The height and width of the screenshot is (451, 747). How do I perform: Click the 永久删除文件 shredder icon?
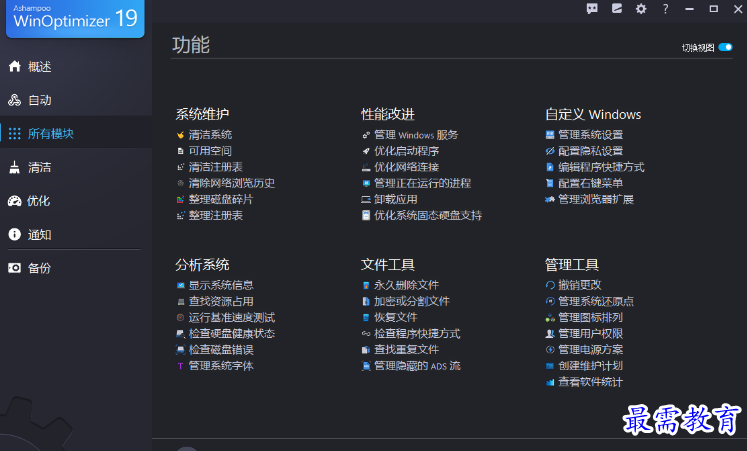366,286
